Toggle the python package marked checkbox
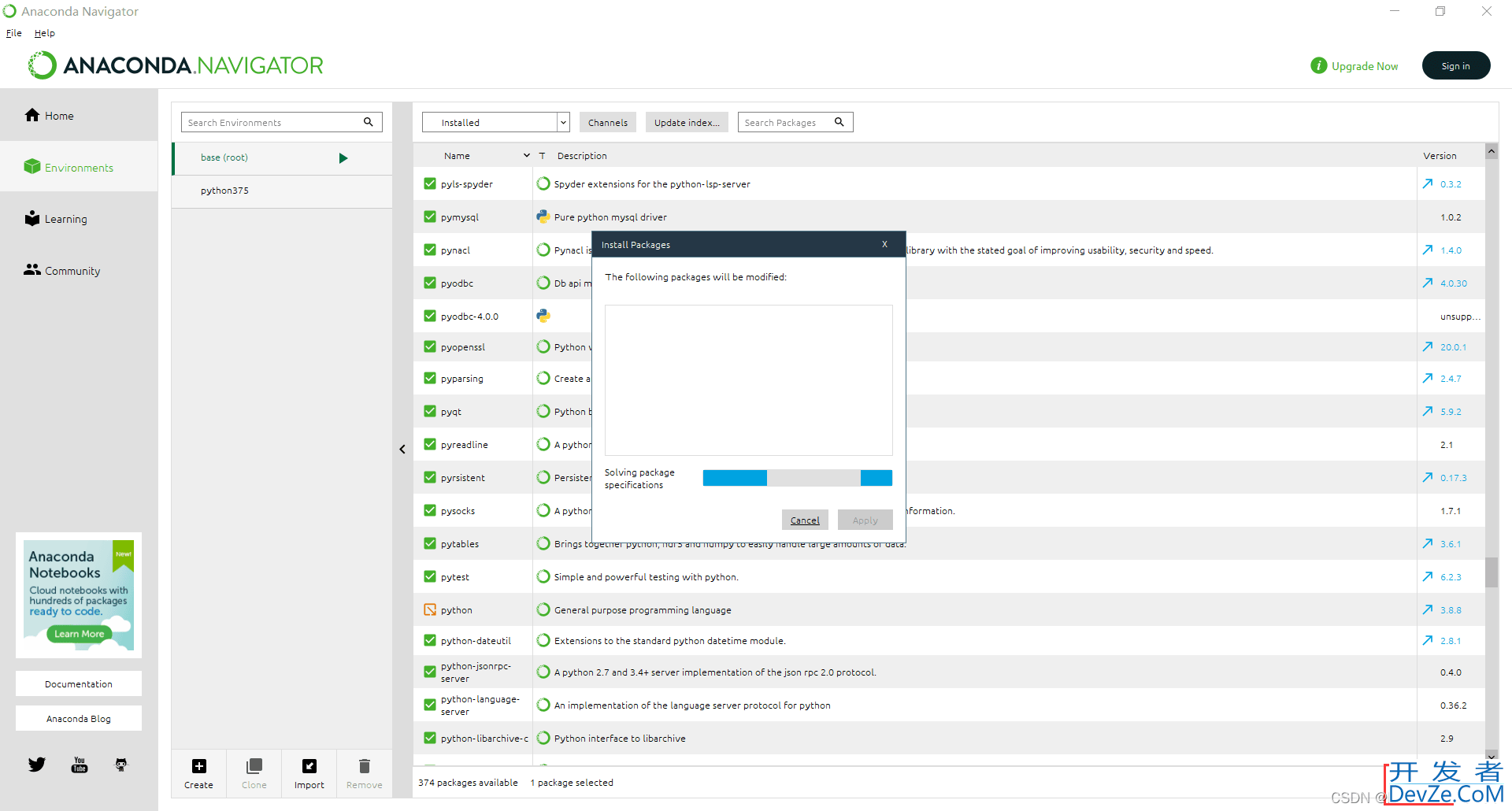Image resolution: width=1512 pixels, height=811 pixels. click(x=430, y=609)
